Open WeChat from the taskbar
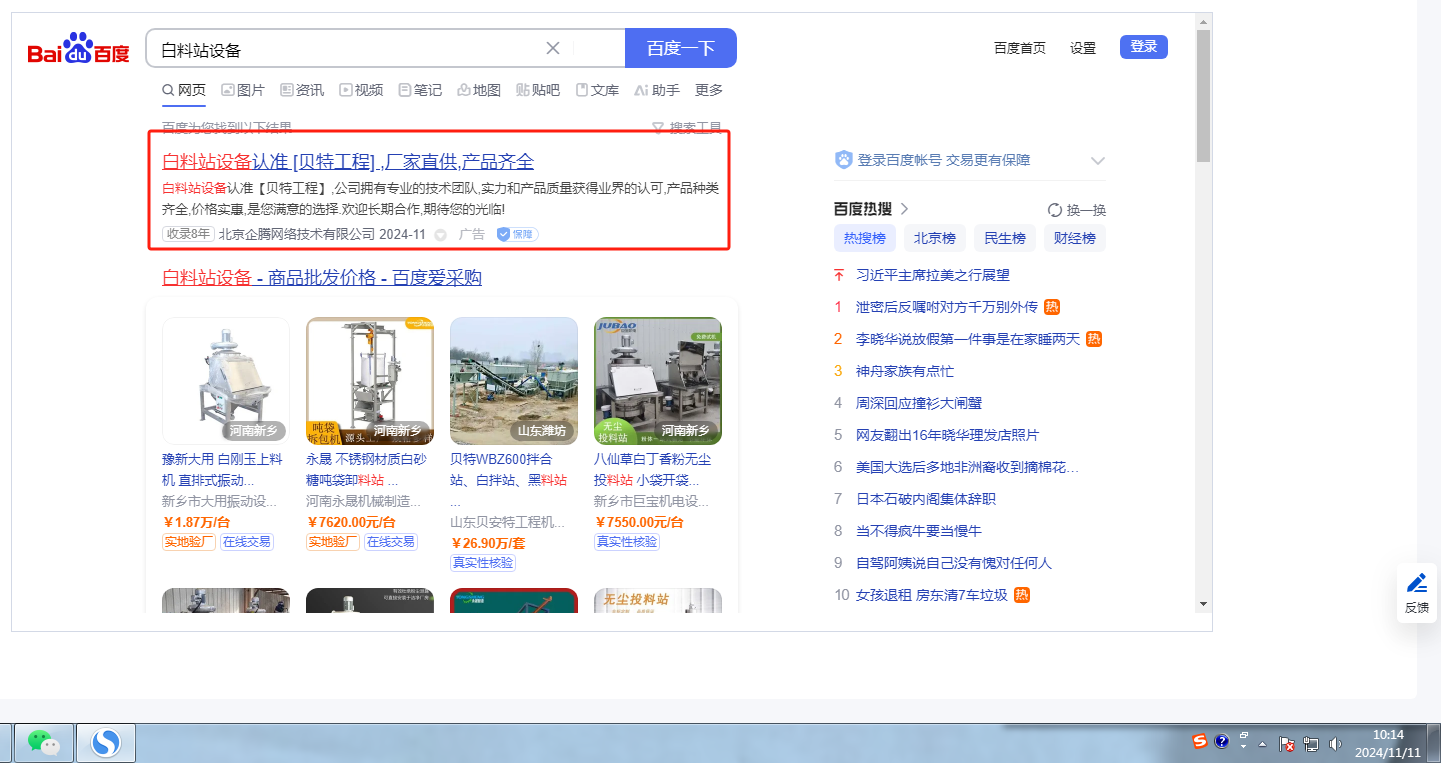The image size is (1441, 763). [42, 742]
